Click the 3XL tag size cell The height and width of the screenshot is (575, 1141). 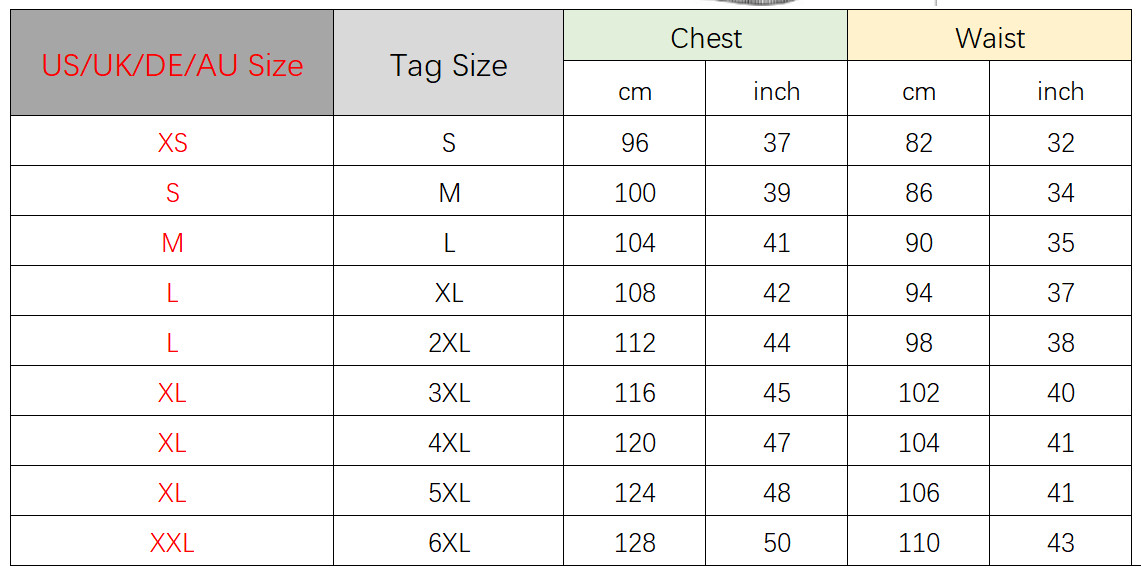[448, 392]
